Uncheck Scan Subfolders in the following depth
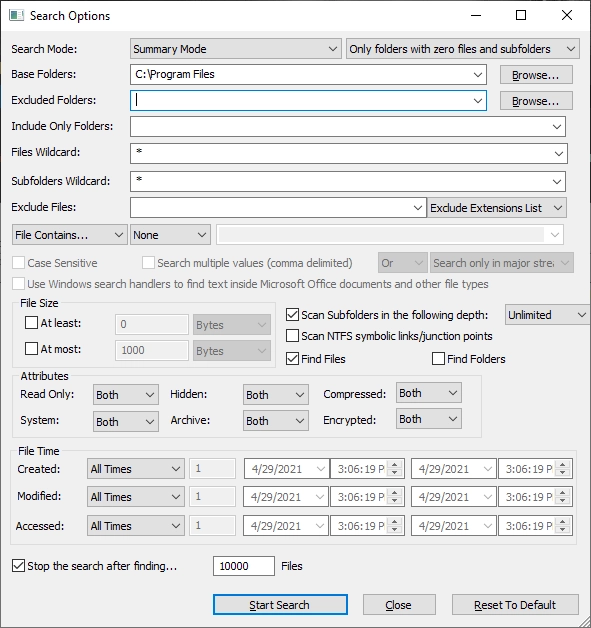Image resolution: width=591 pixels, height=628 pixels. point(292,315)
